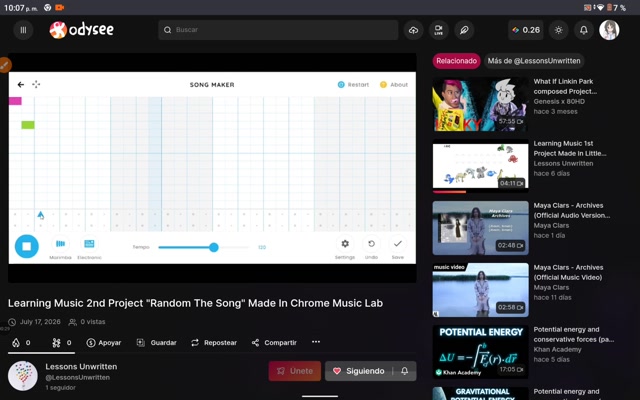Toggle channel notification bell beside Siguiendo
Viewport: 640px width, 400px height.
pos(404,371)
